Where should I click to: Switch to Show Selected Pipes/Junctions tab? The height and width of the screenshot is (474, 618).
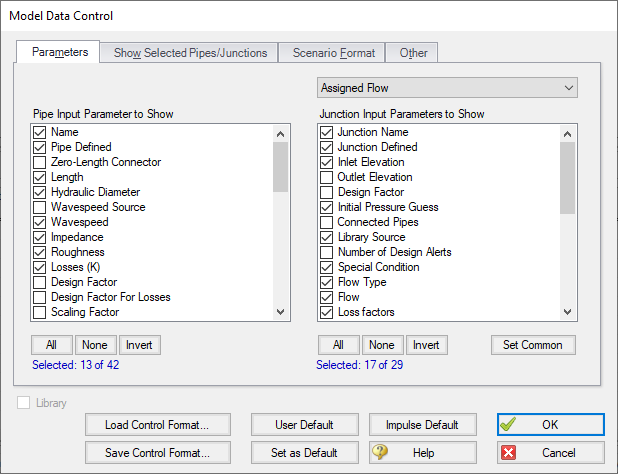click(x=189, y=52)
